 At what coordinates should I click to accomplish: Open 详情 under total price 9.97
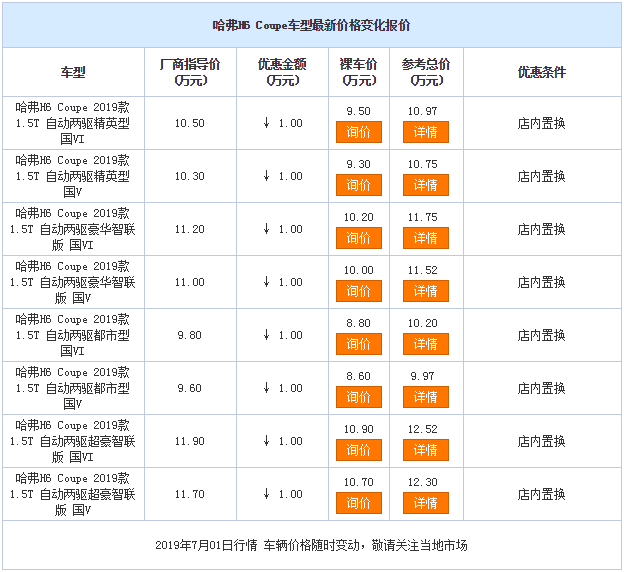click(426, 396)
